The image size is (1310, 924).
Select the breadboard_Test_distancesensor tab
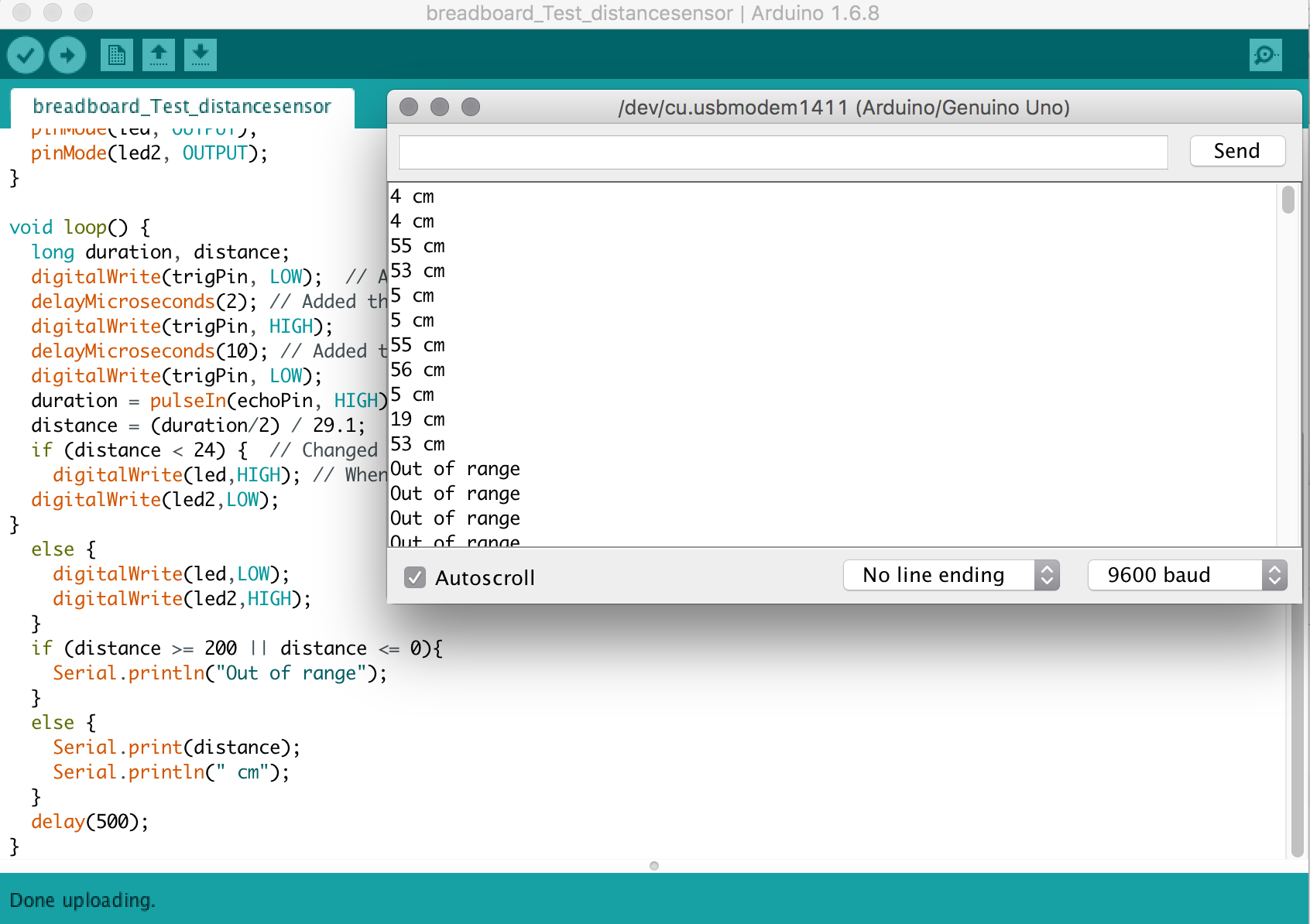(182, 106)
